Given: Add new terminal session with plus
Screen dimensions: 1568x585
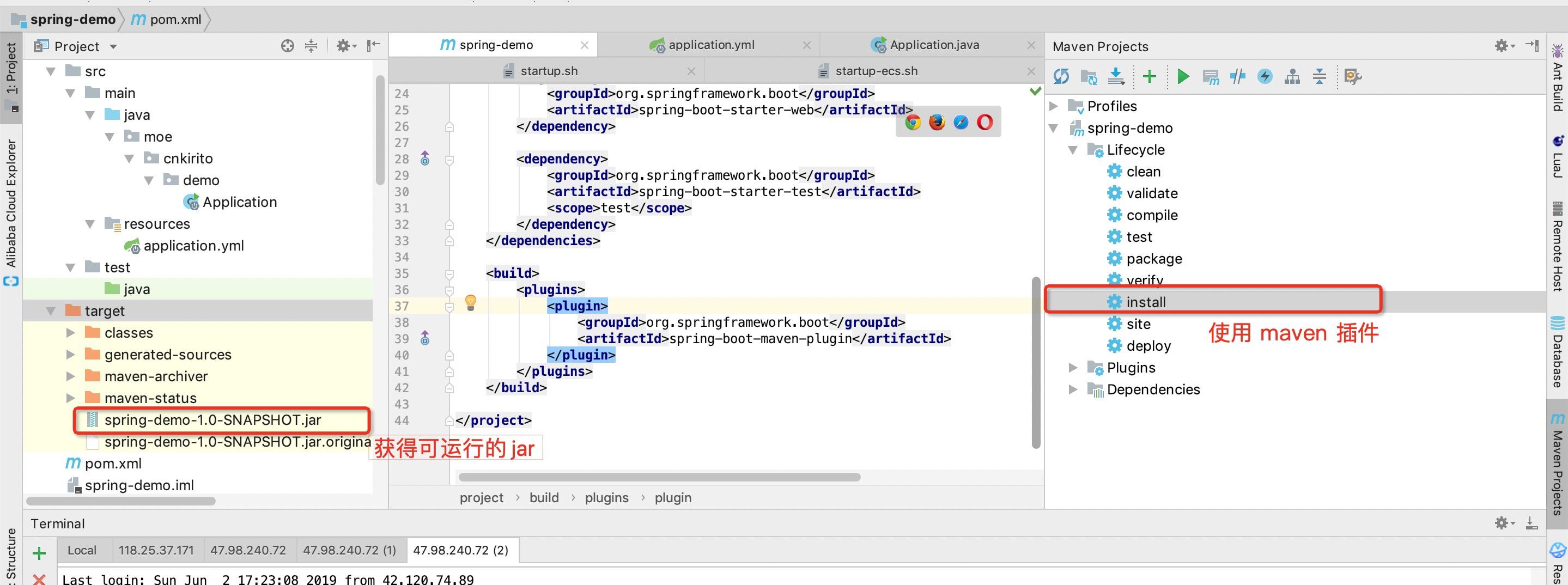Looking at the screenshot, I should point(40,553).
